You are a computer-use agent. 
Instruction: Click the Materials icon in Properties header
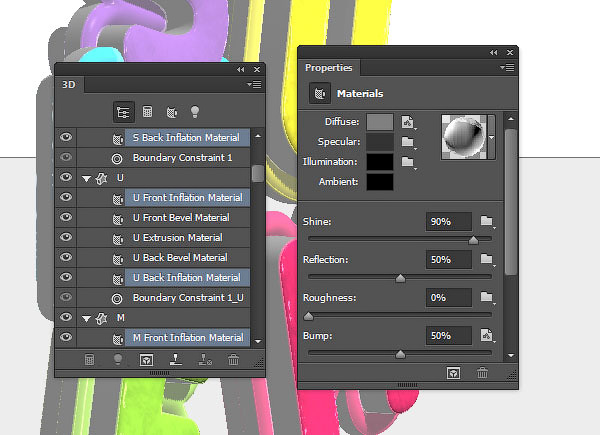(x=320, y=93)
